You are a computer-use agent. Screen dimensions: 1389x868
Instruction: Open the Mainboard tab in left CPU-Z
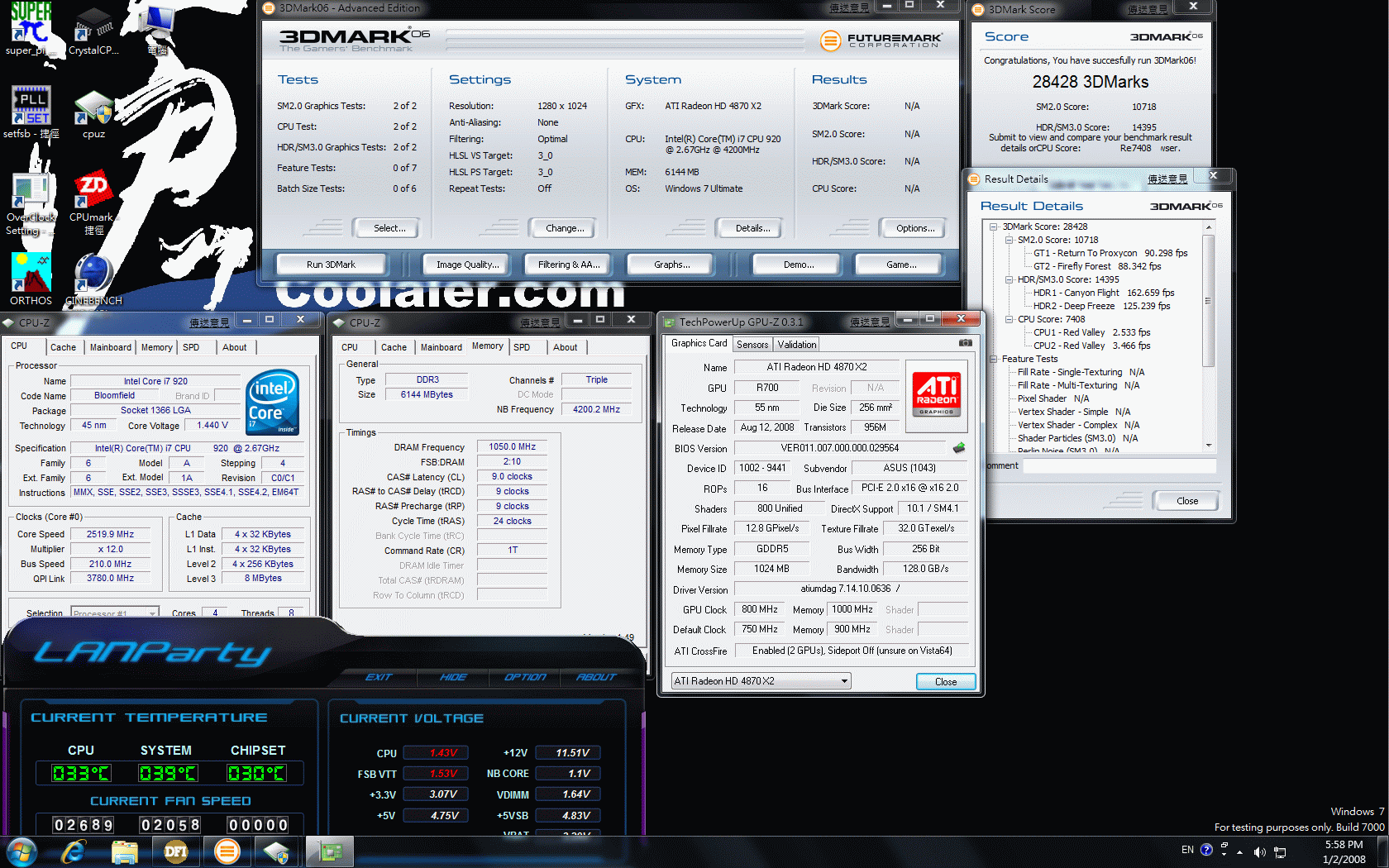tap(111, 347)
